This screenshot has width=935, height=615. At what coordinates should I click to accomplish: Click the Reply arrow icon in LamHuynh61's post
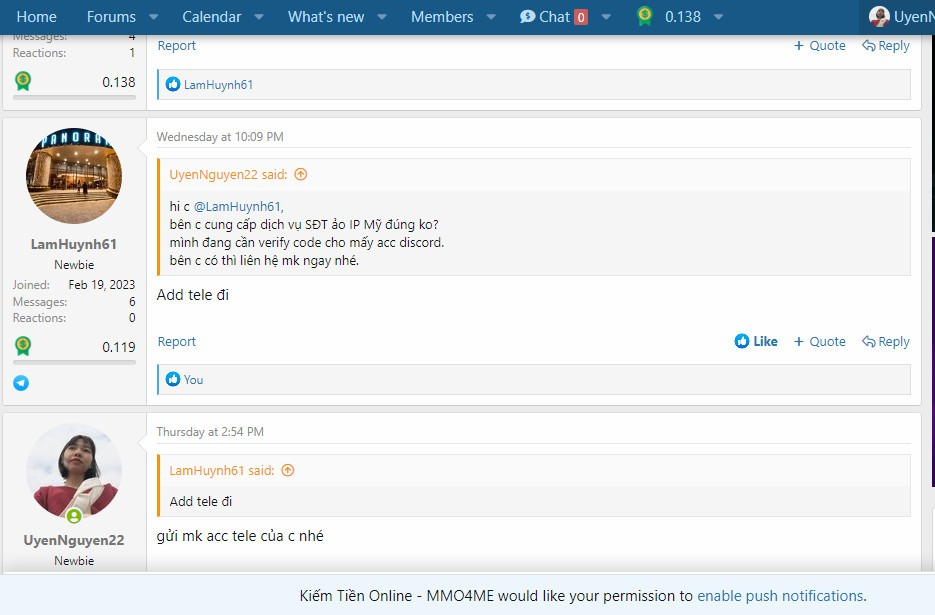pos(869,341)
